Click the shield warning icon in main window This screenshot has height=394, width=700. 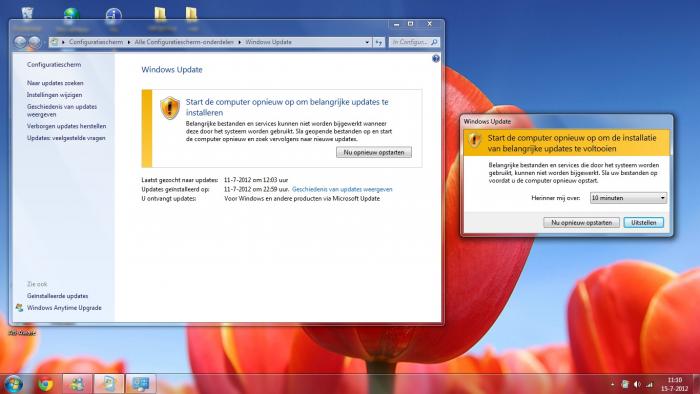170,108
